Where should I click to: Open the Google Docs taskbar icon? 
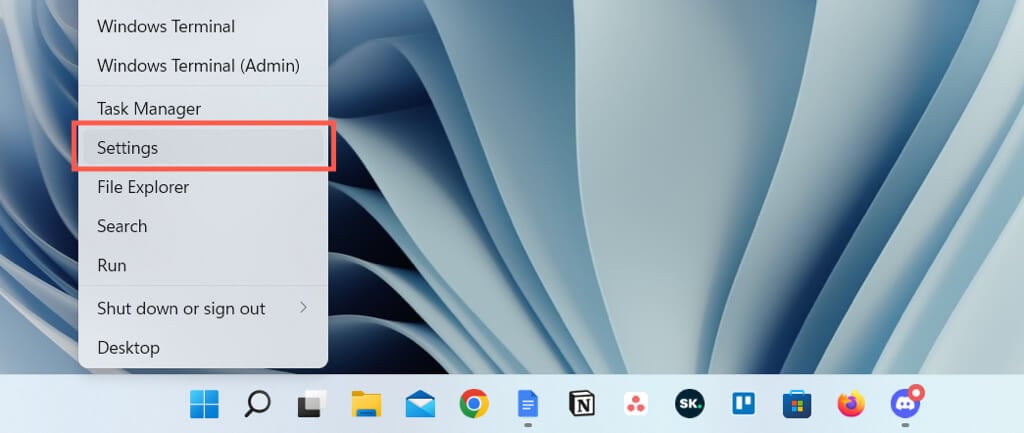[528, 404]
